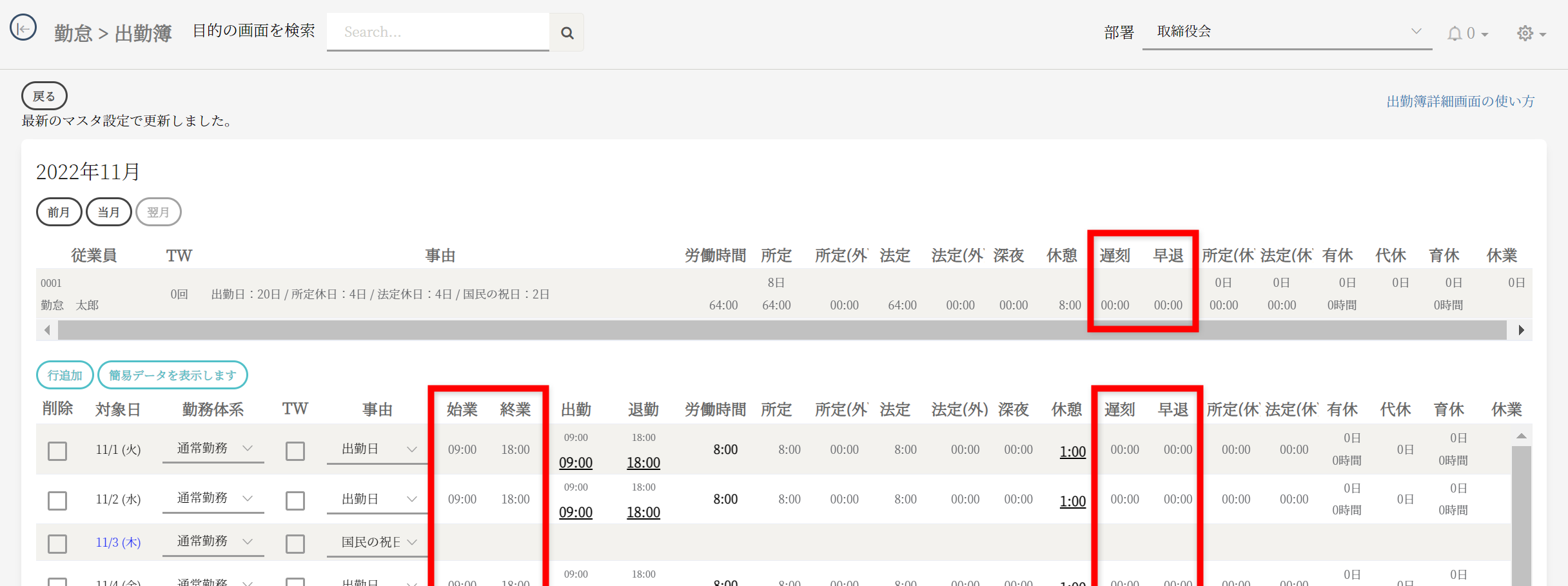This screenshot has height=586, width=1568.
Task: Tick the delete checkbox for 11/1 (火)
Action: tap(57, 451)
